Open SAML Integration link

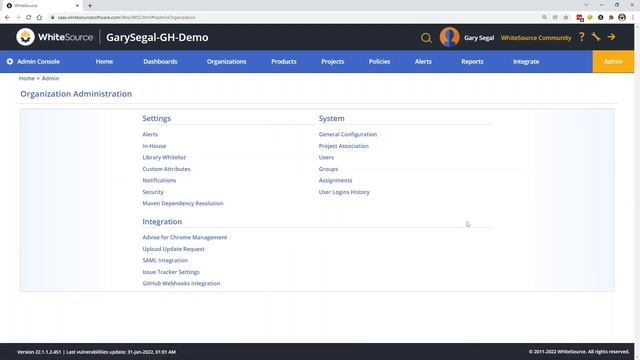coord(165,260)
